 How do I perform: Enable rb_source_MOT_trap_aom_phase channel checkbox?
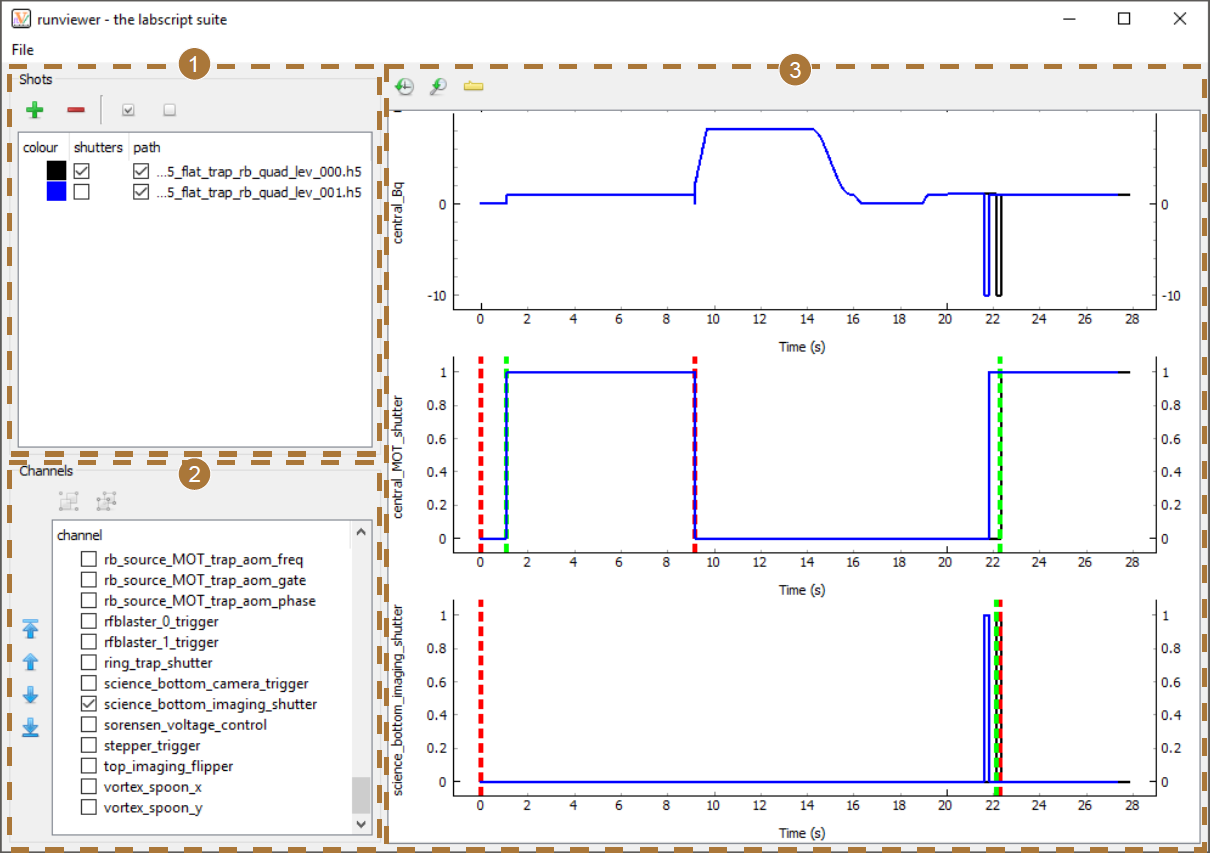[x=89, y=601]
